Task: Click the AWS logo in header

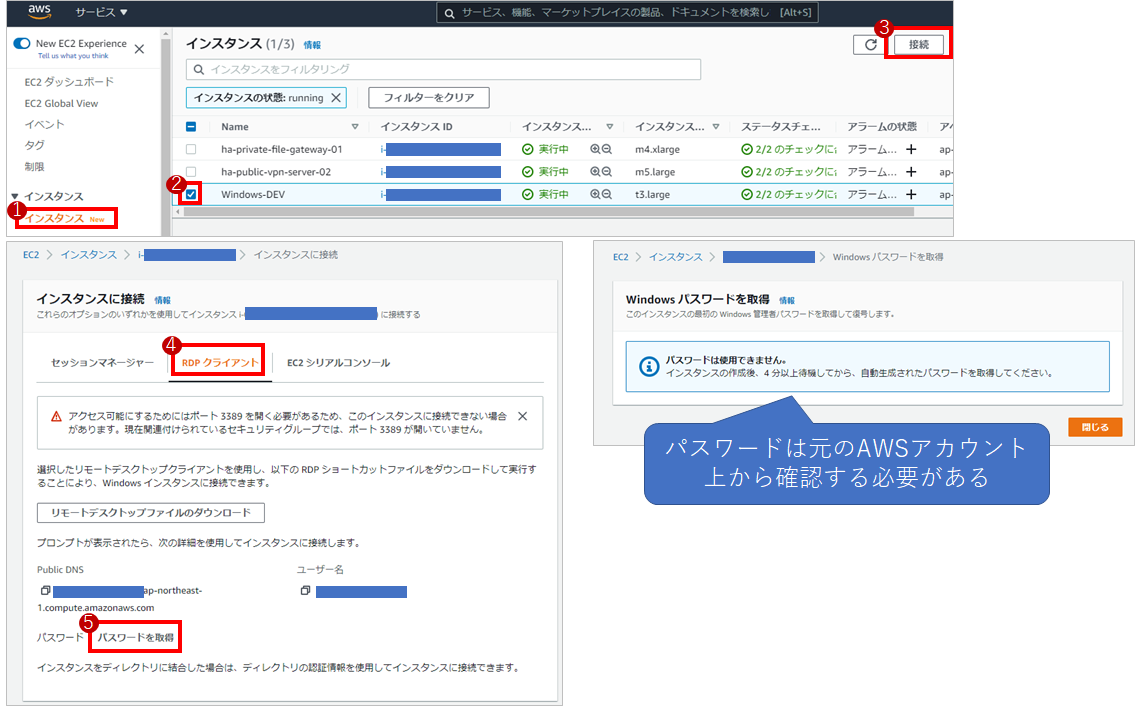Action: (x=40, y=12)
